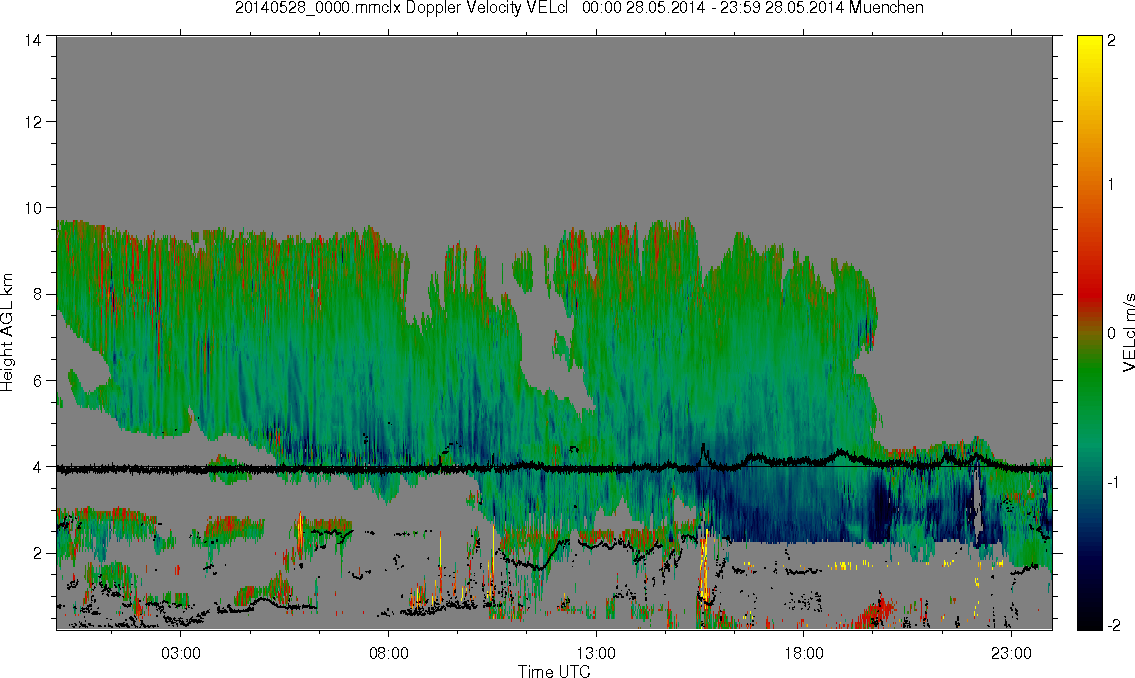Image resolution: width=1135 pixels, height=678 pixels.
Task: Click the plot title text at top
Action: [x=579, y=9]
